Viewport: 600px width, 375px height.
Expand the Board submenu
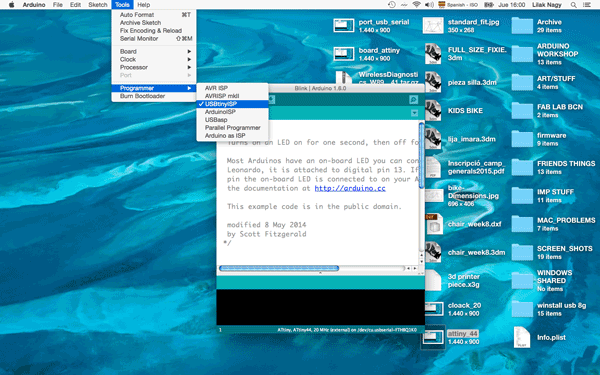click(154, 51)
